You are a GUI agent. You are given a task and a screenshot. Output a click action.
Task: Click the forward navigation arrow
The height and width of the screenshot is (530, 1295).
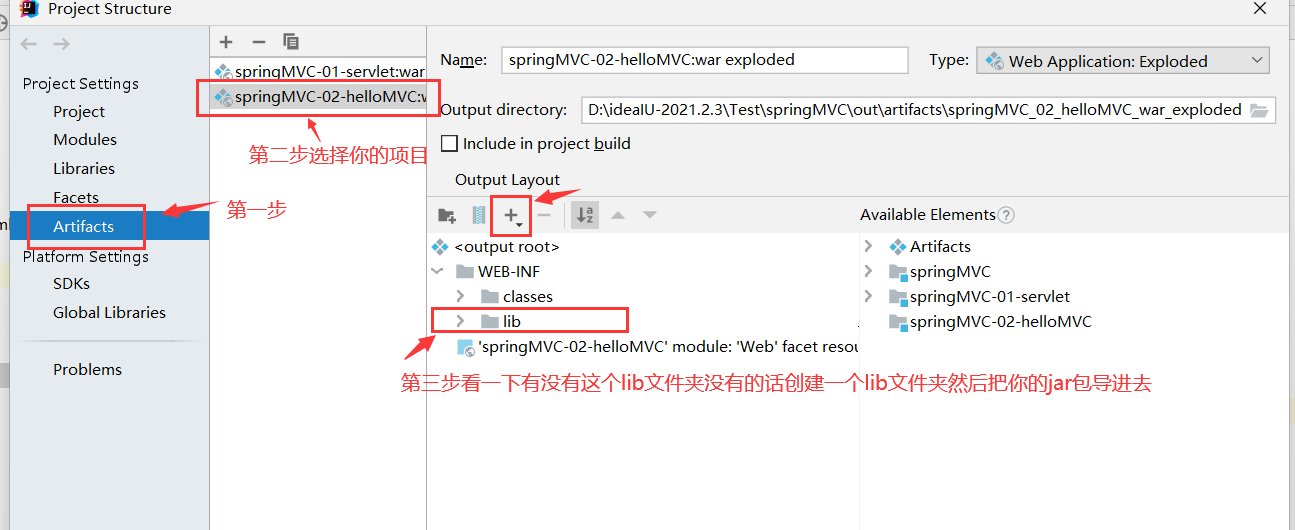(x=62, y=44)
